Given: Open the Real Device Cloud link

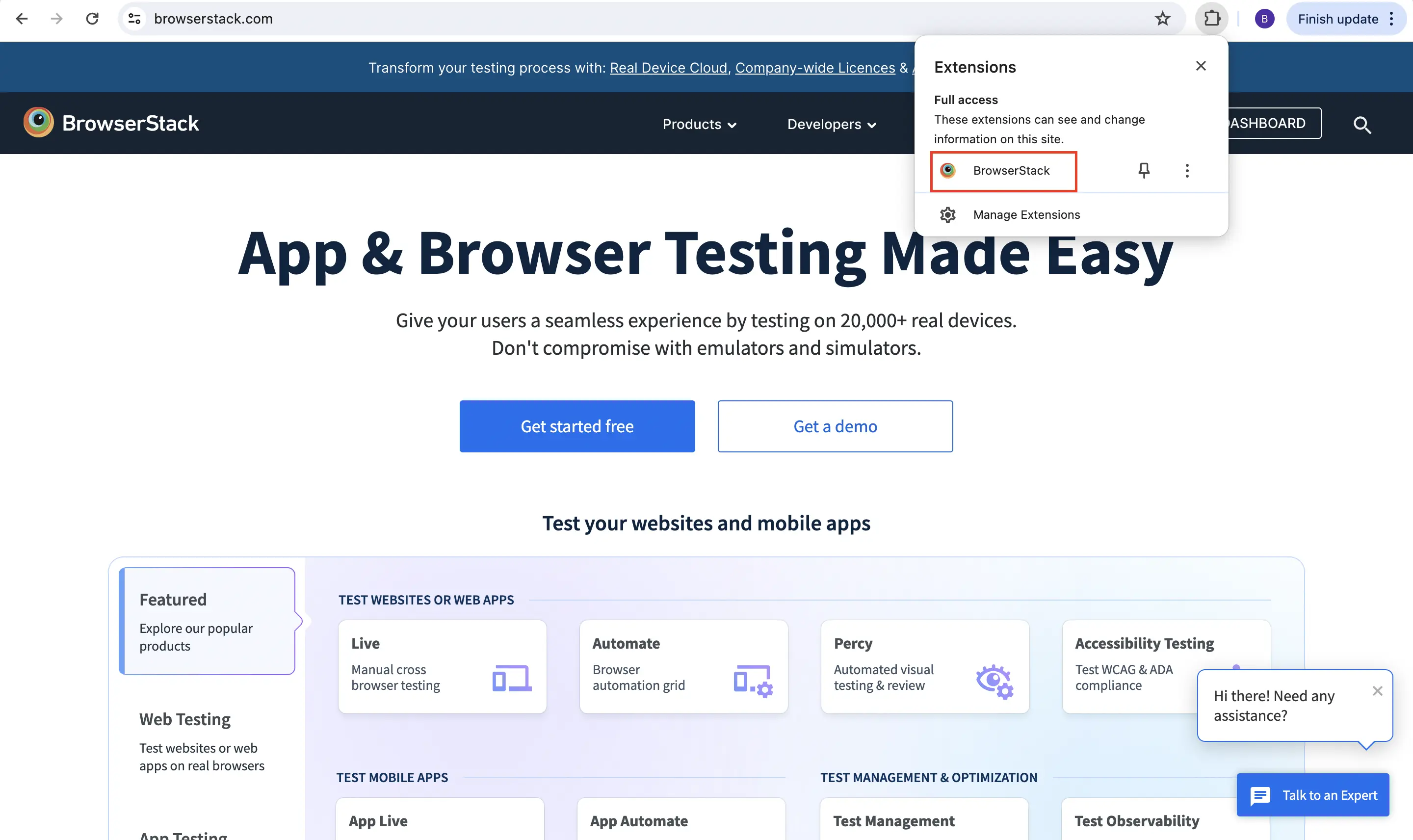Looking at the screenshot, I should click(x=668, y=67).
